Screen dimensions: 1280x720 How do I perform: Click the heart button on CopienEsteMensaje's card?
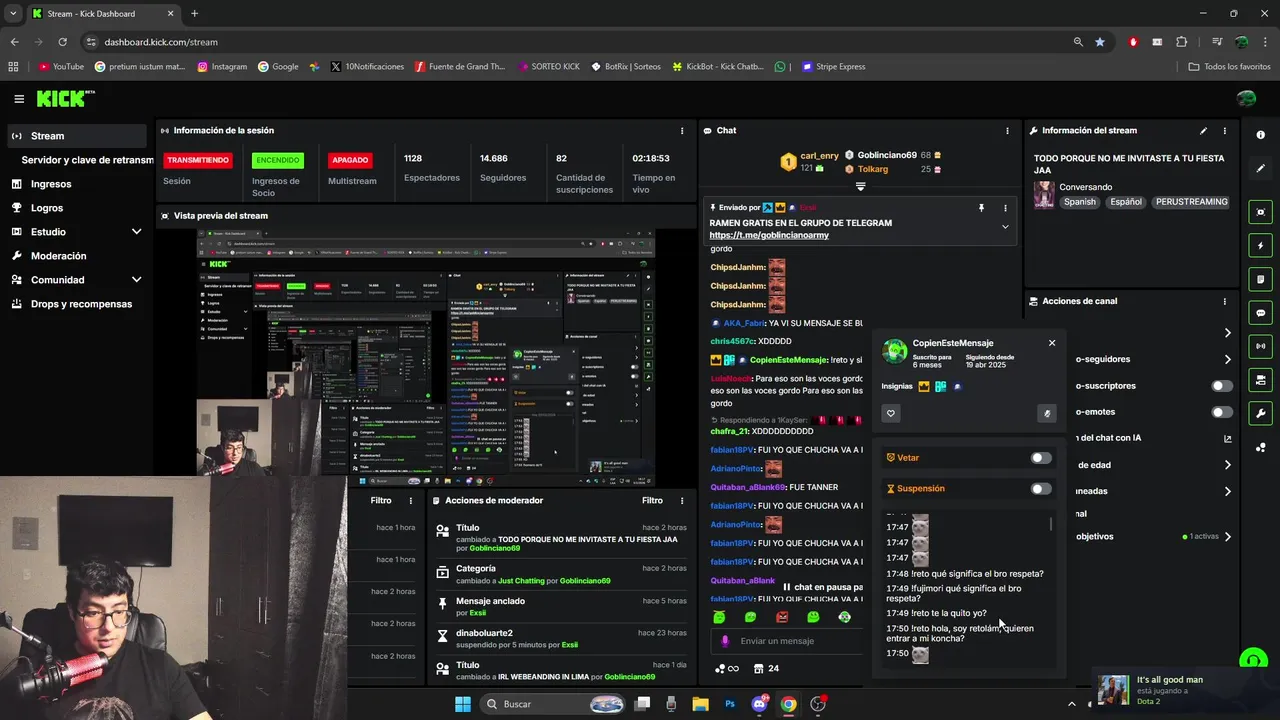point(891,413)
